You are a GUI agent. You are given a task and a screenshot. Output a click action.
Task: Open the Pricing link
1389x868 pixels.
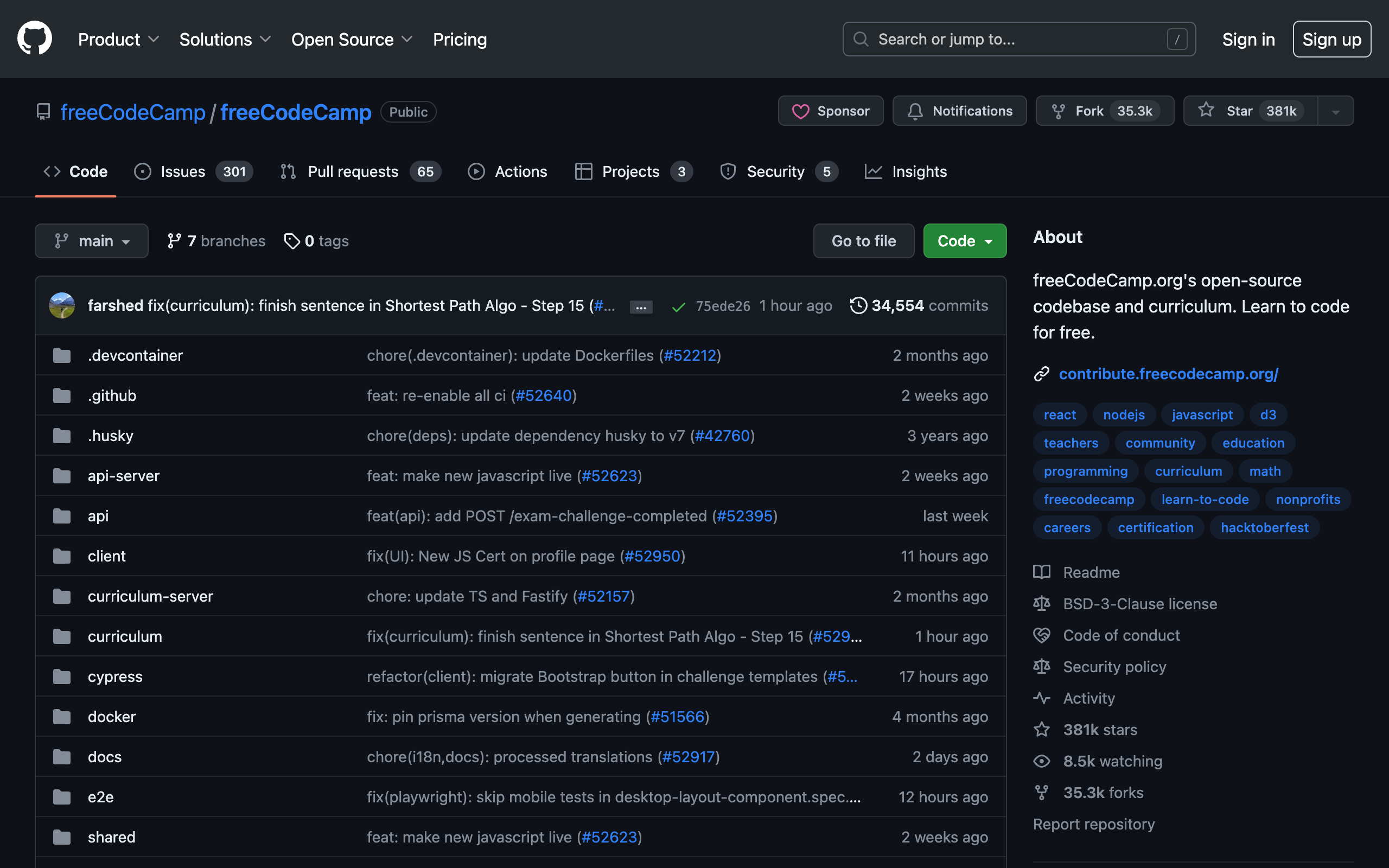(x=460, y=39)
